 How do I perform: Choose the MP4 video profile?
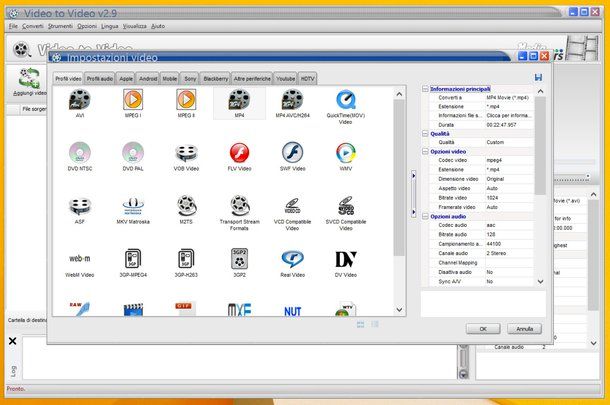point(239,100)
